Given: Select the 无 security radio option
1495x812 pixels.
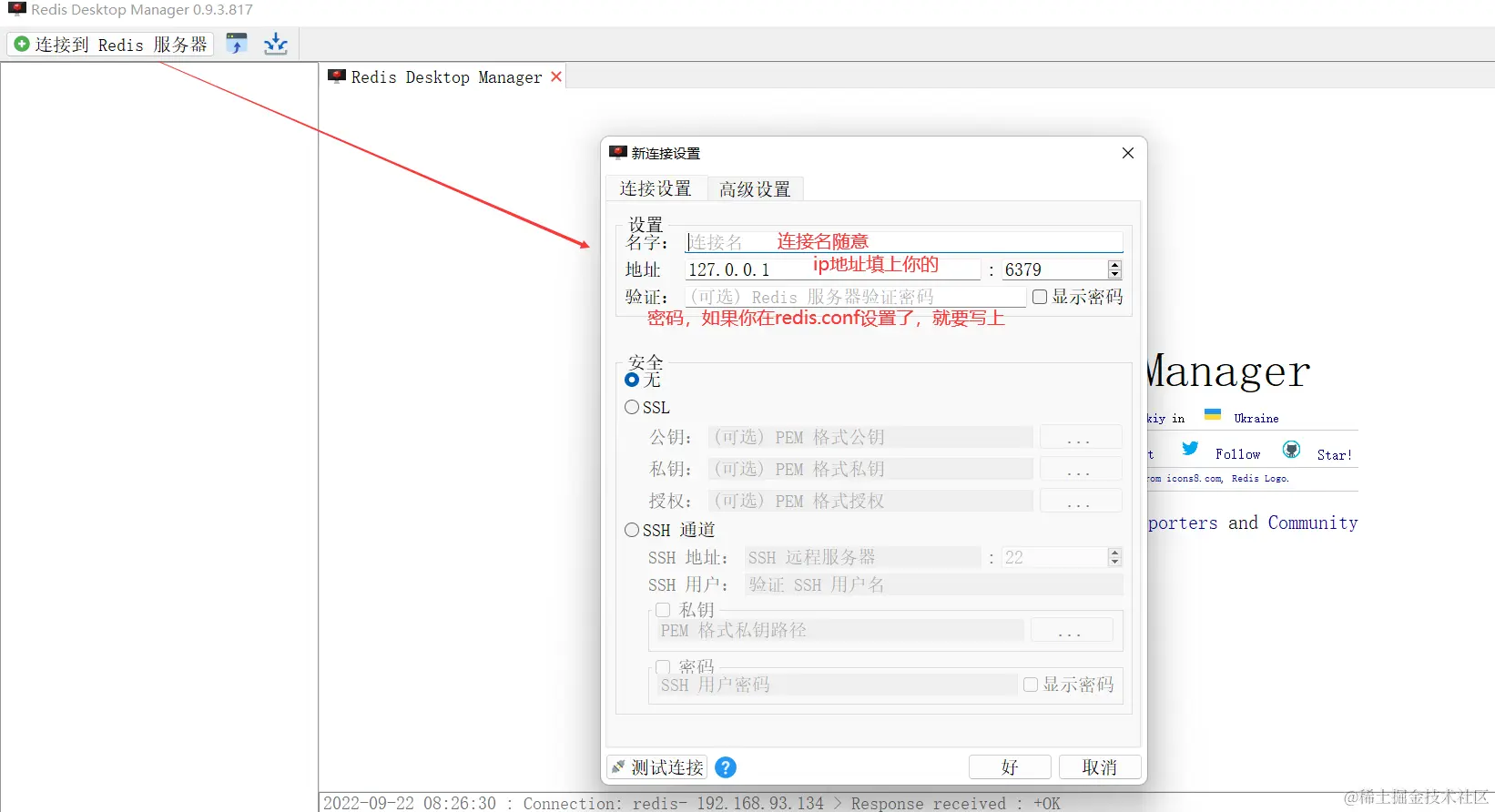Looking at the screenshot, I should click(x=632, y=380).
